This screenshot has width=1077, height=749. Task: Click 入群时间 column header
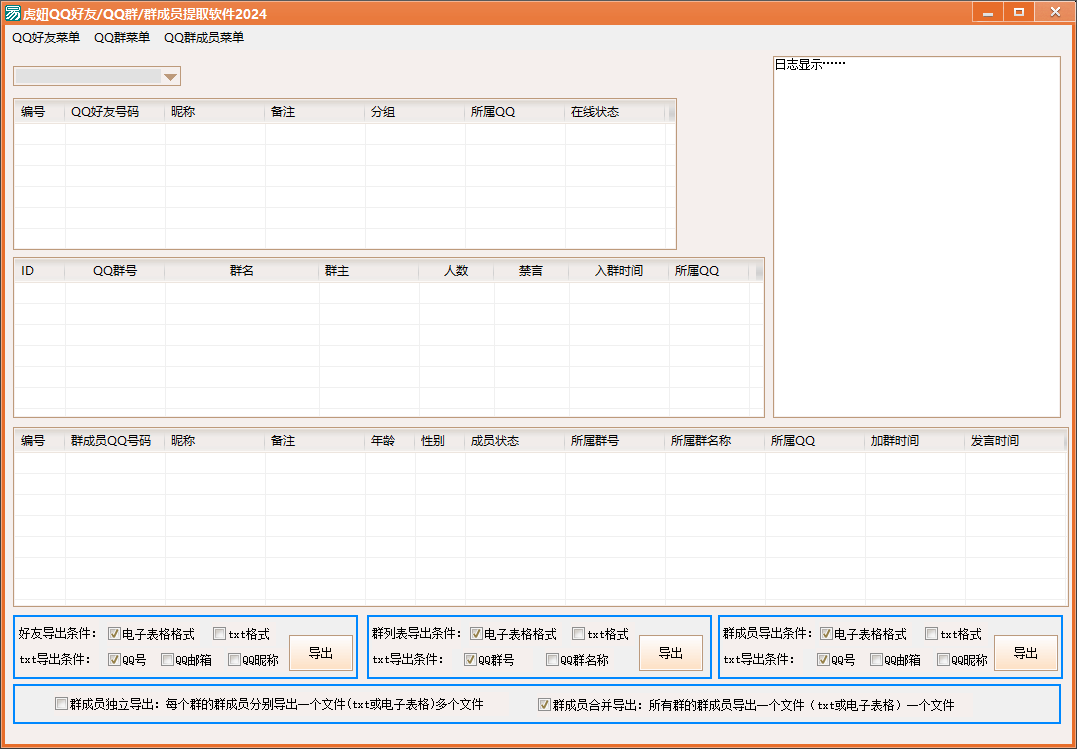pos(619,271)
